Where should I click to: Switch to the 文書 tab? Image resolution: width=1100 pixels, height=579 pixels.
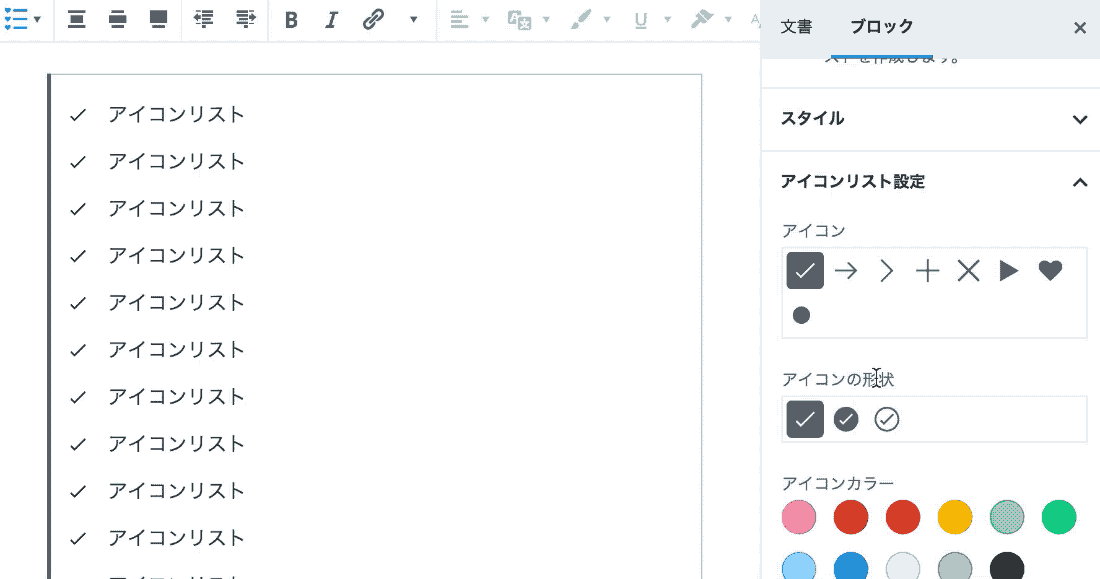coord(796,27)
